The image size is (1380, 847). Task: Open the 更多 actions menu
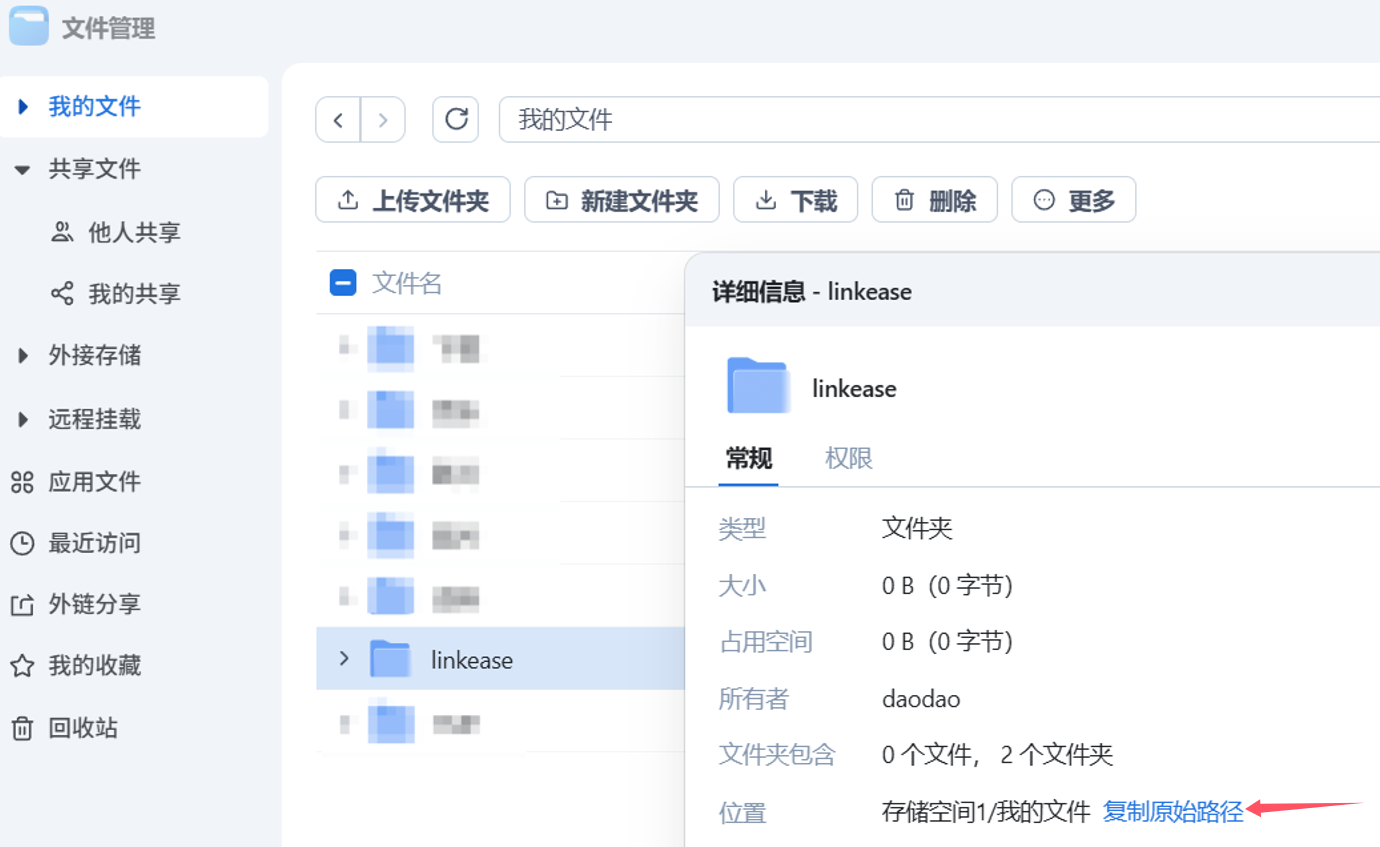tap(1074, 200)
